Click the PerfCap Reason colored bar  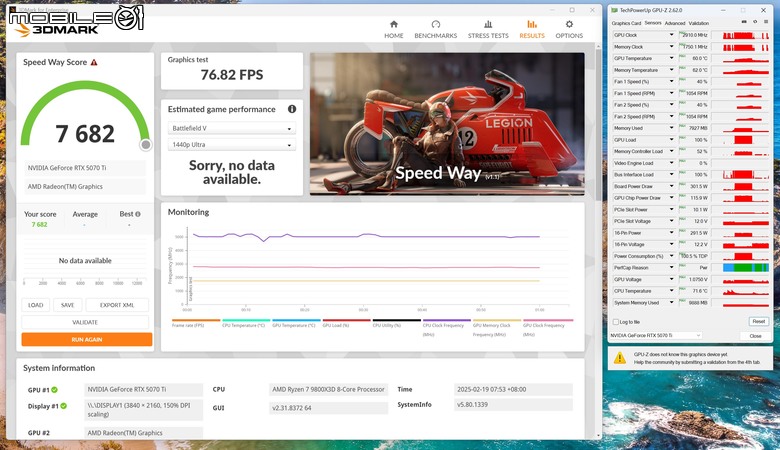(746, 268)
